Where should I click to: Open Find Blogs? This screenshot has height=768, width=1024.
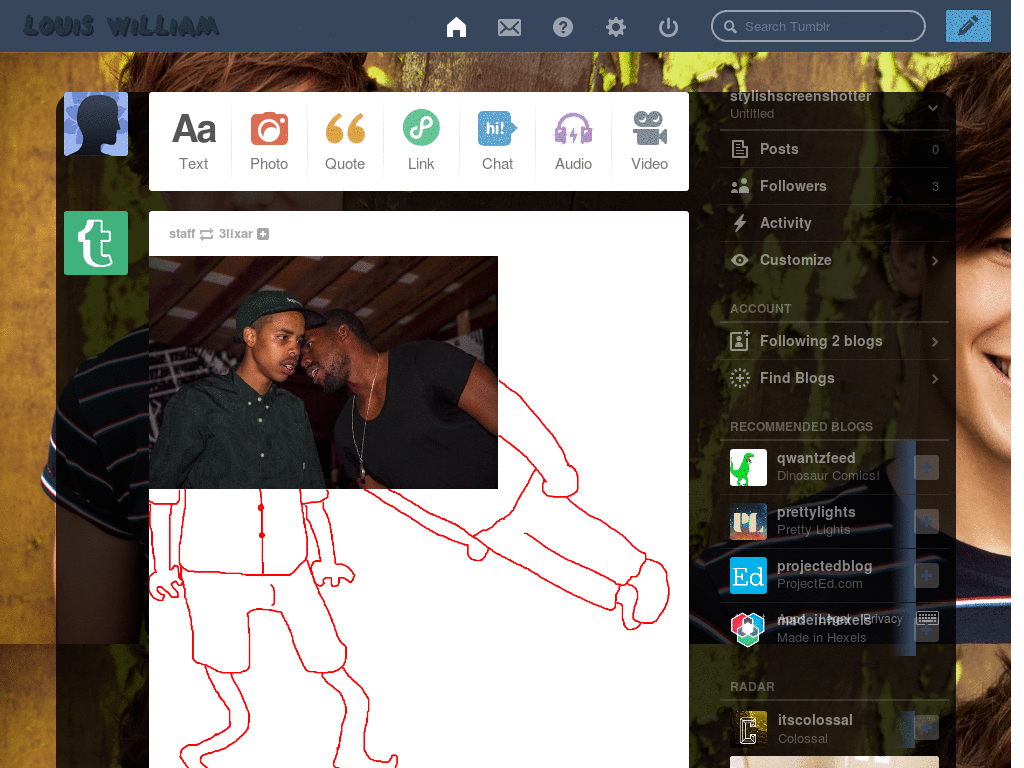pos(835,378)
